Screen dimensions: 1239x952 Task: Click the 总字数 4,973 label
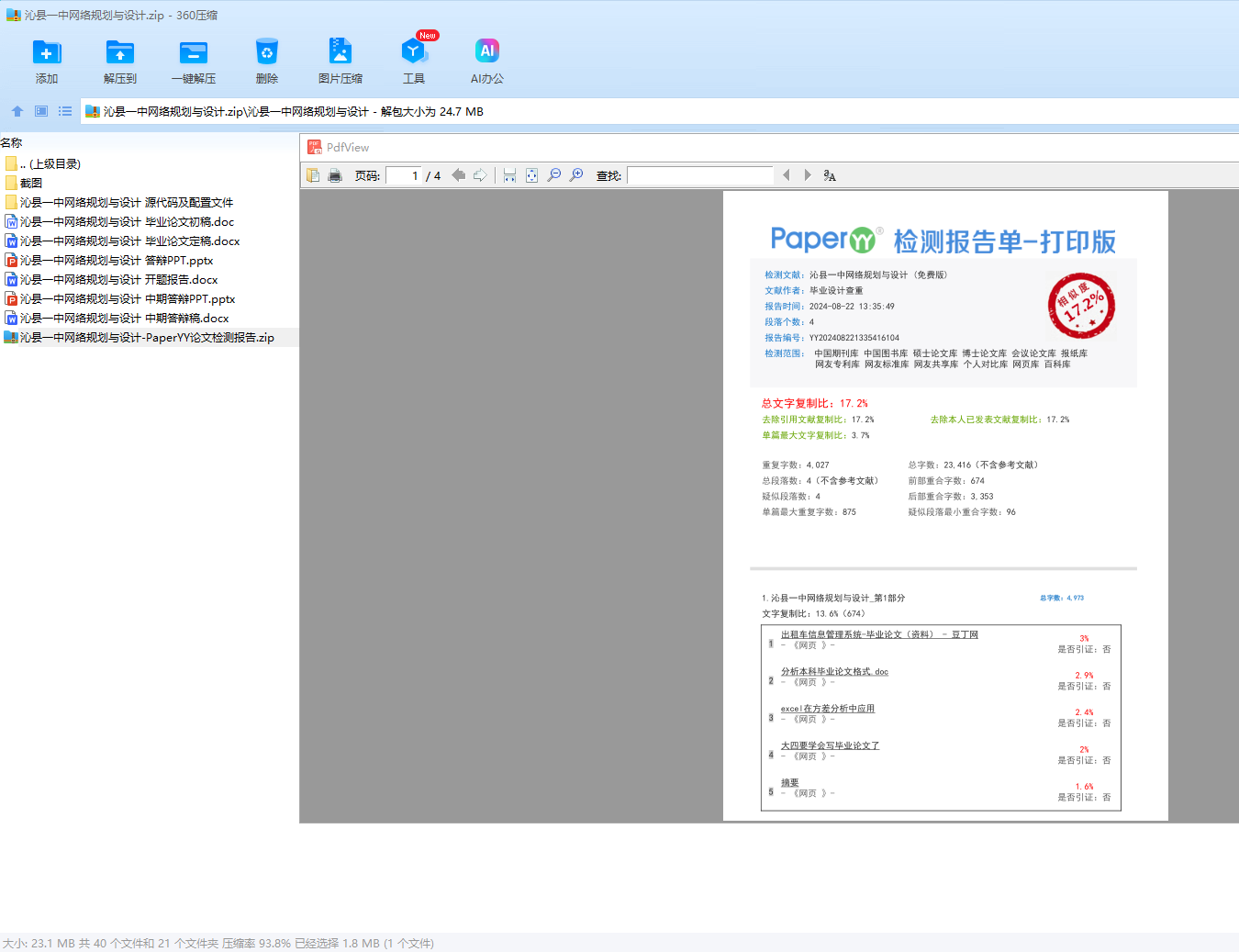(1062, 598)
